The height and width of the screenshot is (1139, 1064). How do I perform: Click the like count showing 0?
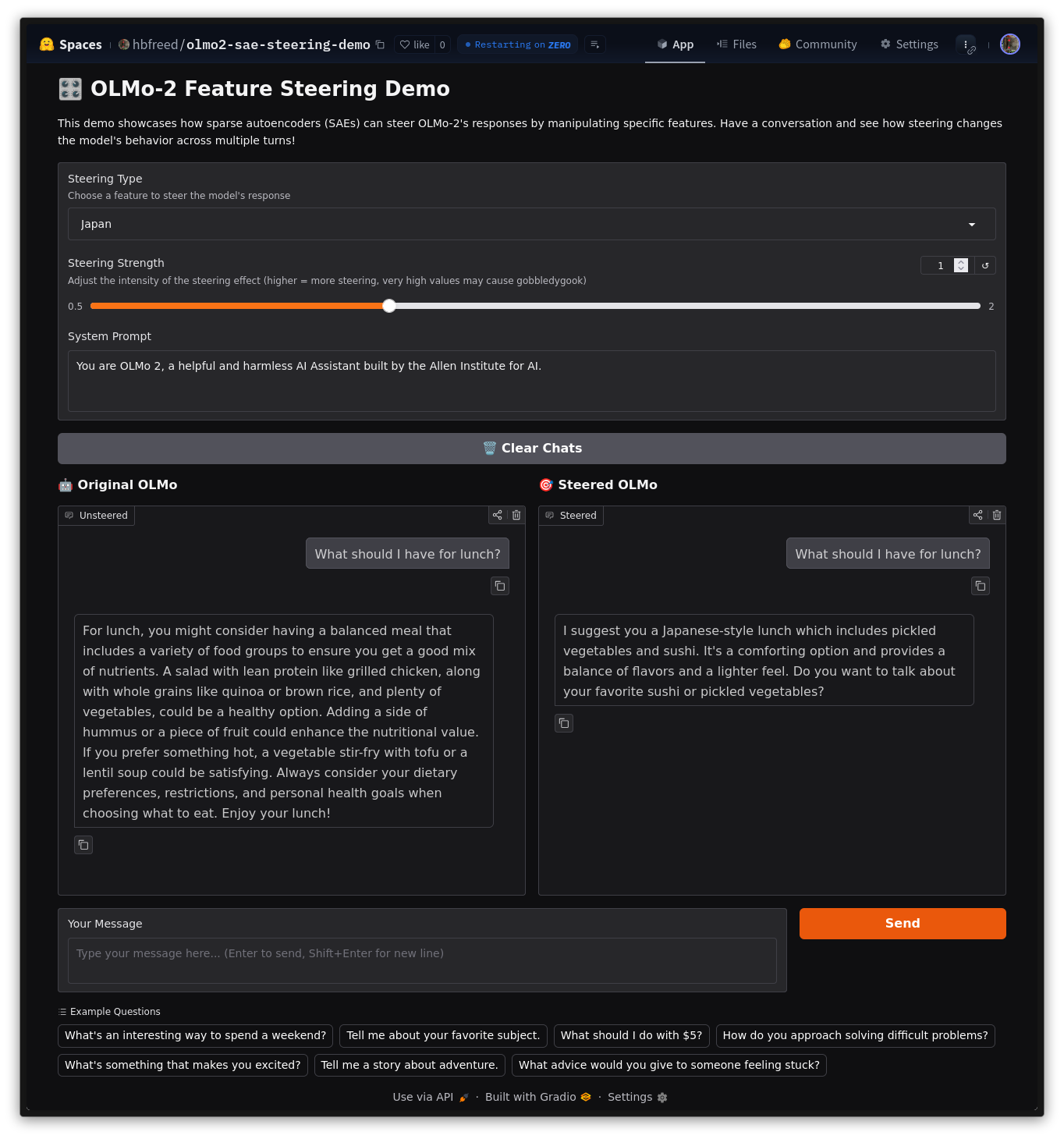[x=442, y=44]
